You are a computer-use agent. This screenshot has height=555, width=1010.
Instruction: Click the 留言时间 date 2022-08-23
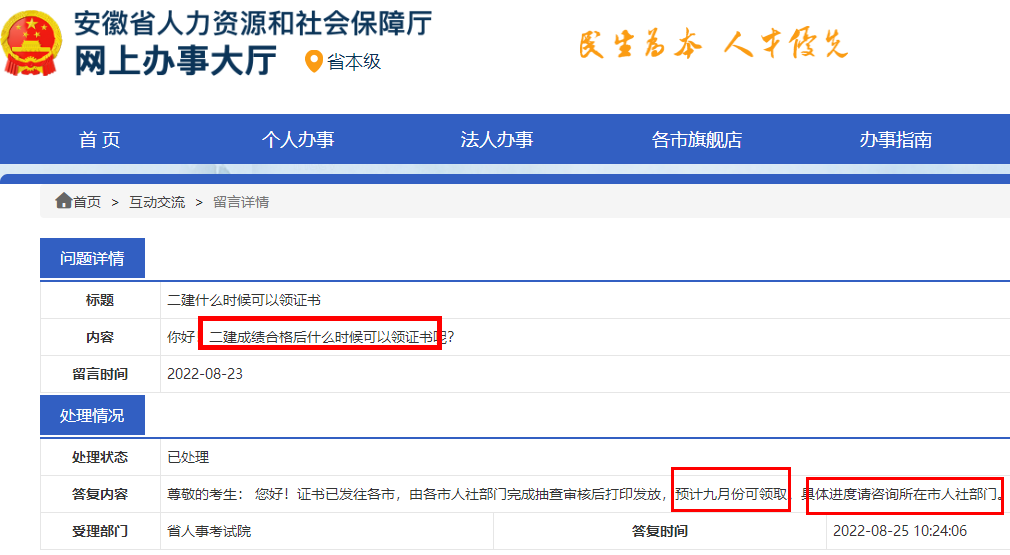pos(205,374)
